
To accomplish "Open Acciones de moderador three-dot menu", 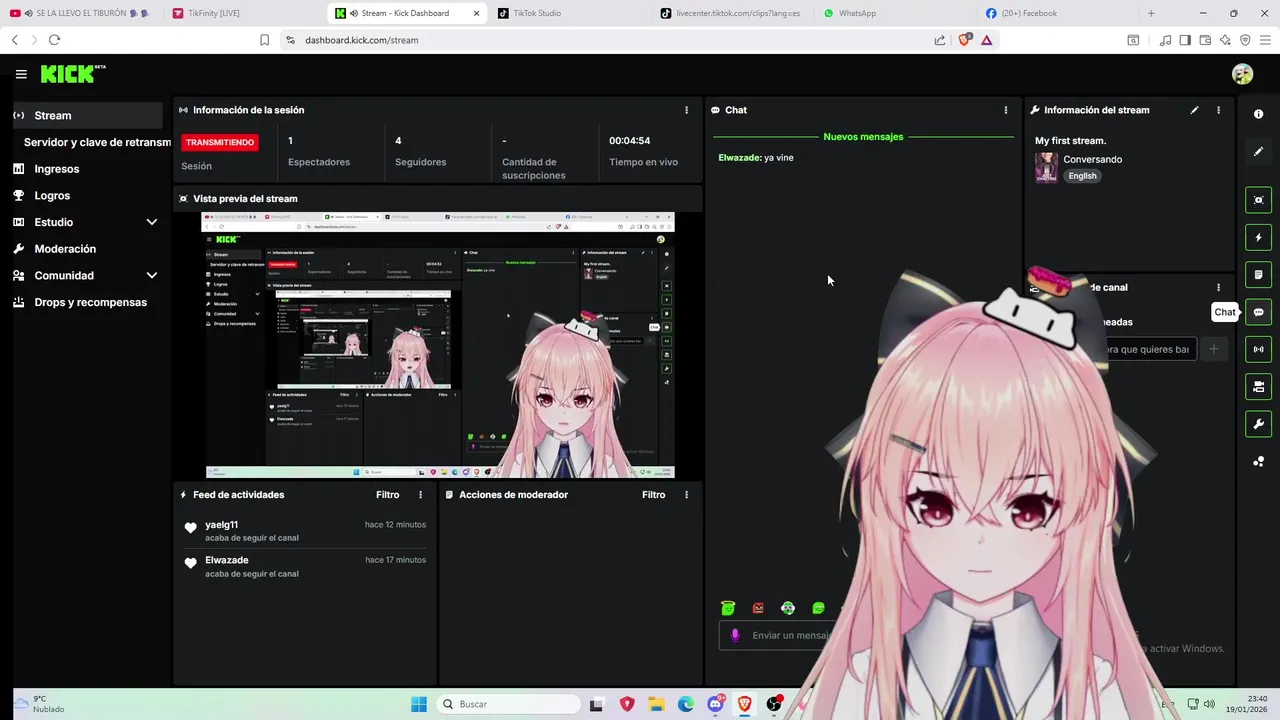I will coord(686,495).
